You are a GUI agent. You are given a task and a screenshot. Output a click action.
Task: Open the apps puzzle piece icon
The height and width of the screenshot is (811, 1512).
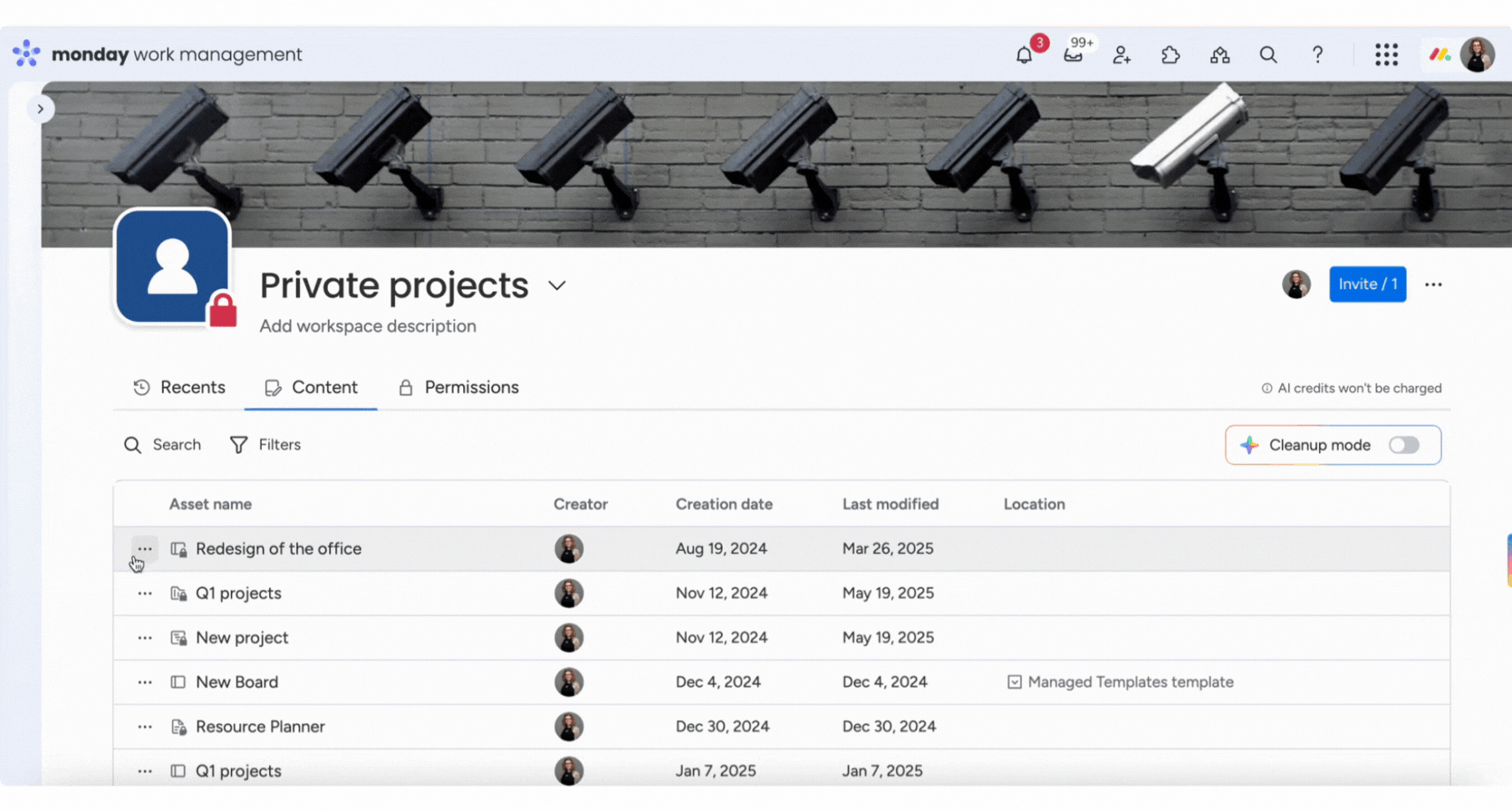point(1170,55)
